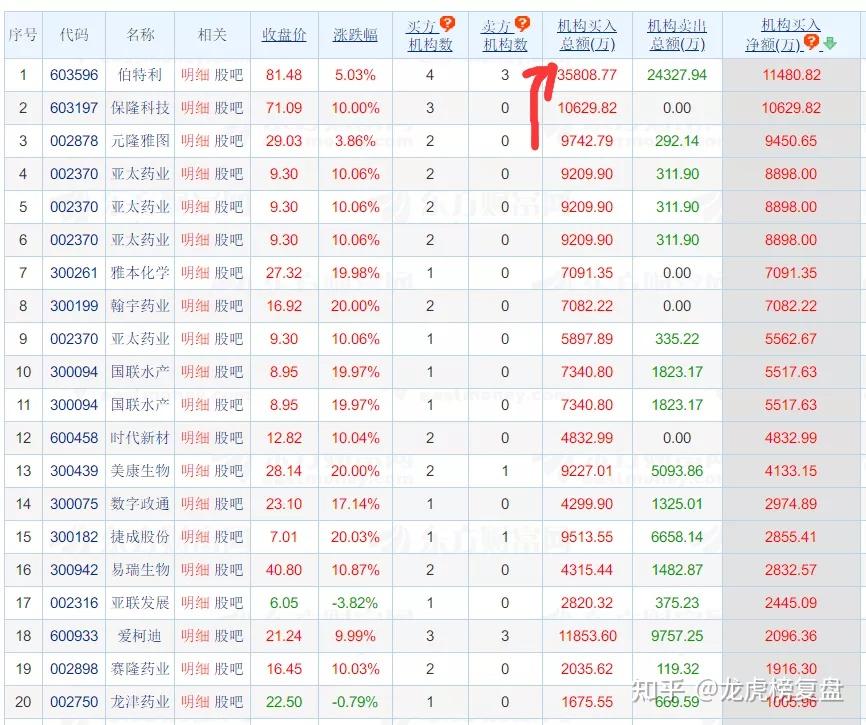Click help icon beside 卖方机构数 header
866x725 pixels.
pyautogui.click(x=520, y=23)
